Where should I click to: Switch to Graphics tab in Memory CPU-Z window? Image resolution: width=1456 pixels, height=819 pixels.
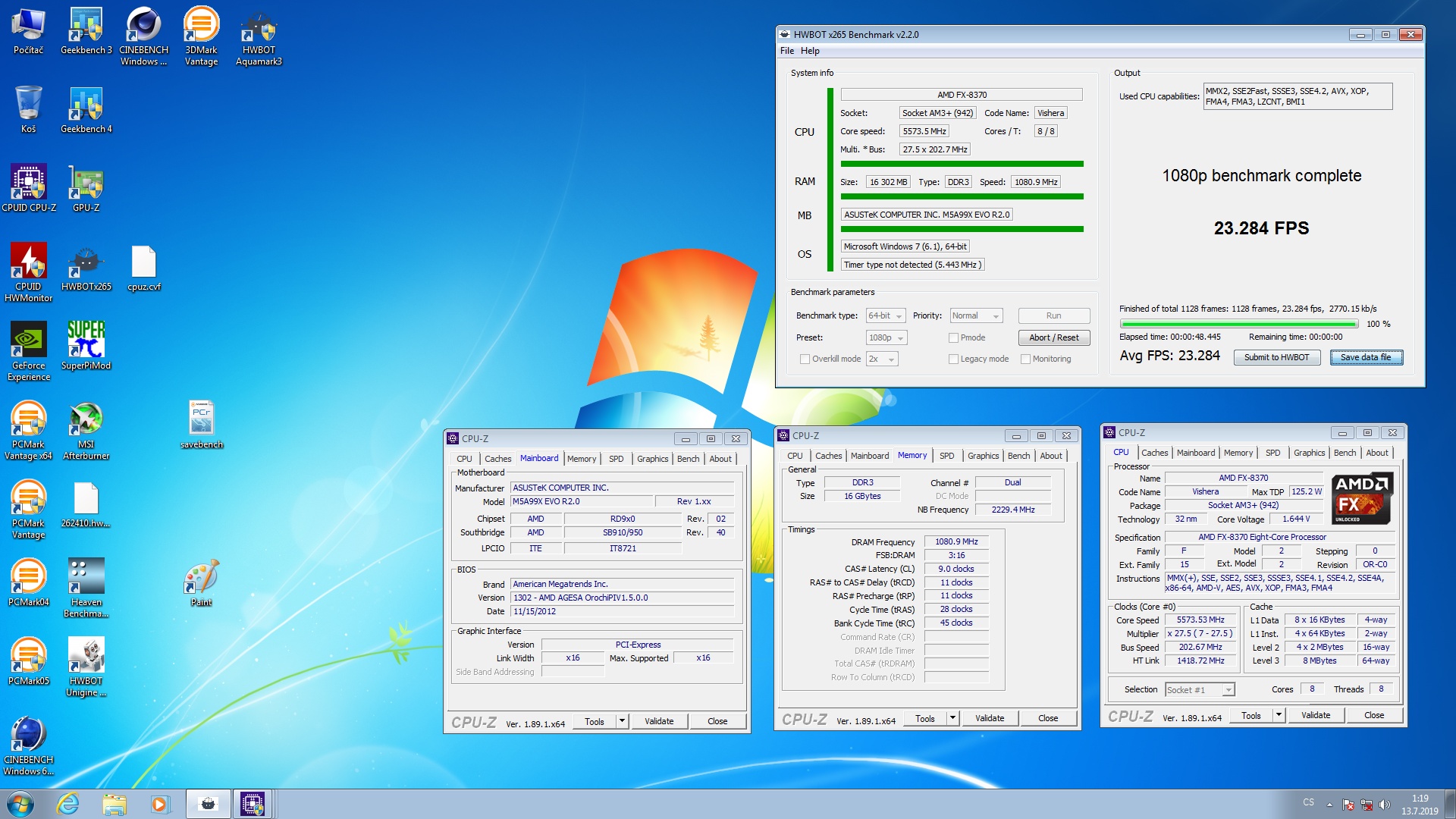pos(983,456)
